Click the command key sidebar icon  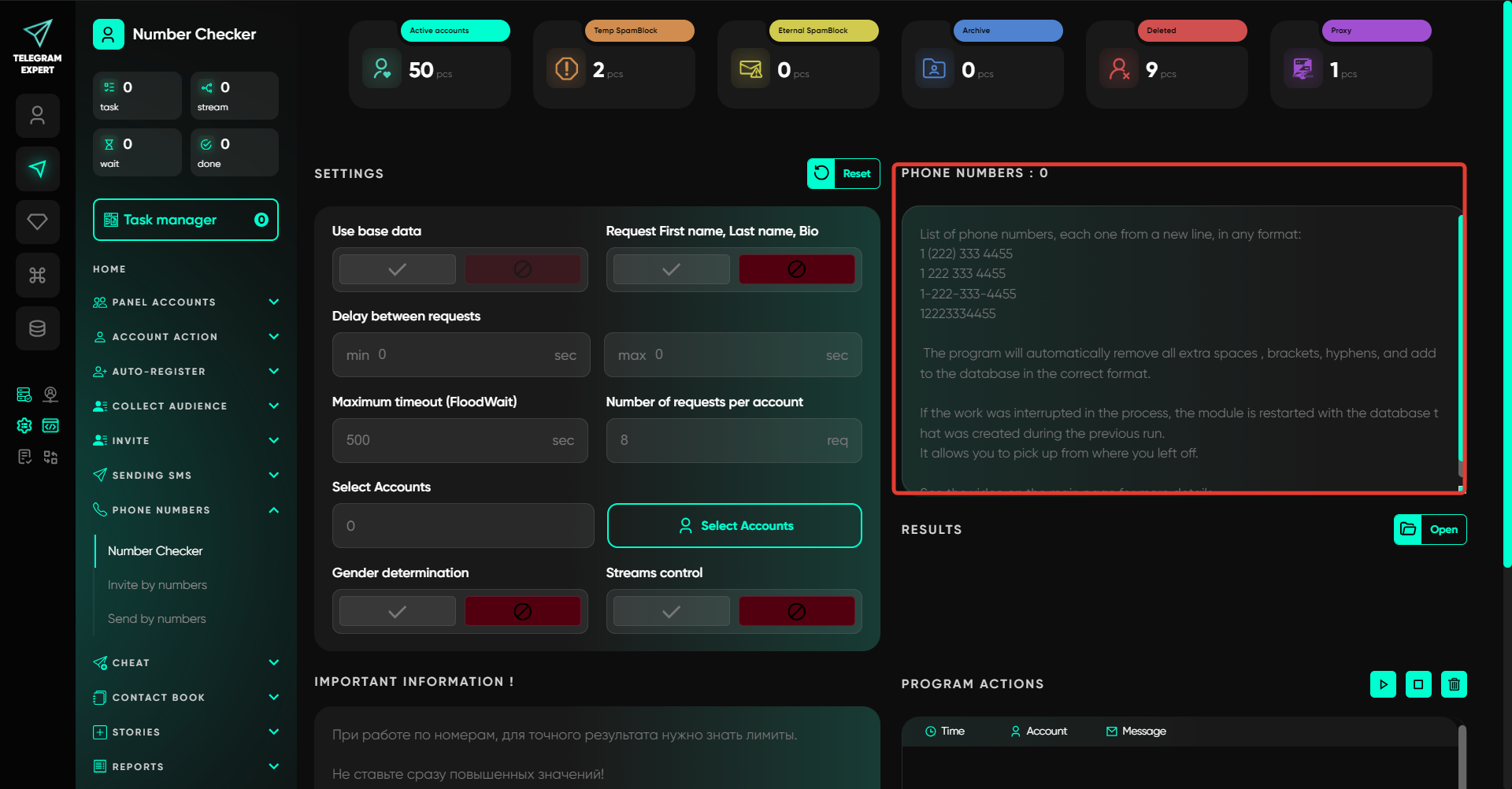[x=37, y=275]
